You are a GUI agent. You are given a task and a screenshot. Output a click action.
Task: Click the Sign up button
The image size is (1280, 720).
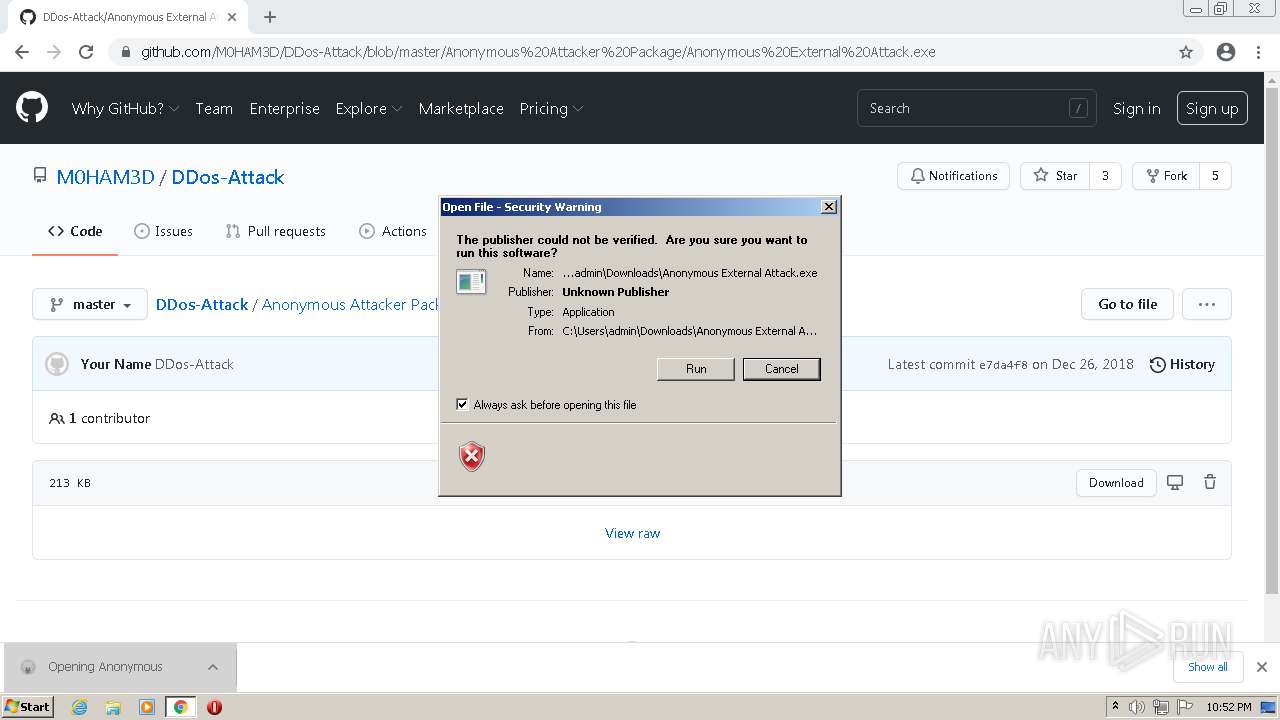pyautogui.click(x=1212, y=108)
